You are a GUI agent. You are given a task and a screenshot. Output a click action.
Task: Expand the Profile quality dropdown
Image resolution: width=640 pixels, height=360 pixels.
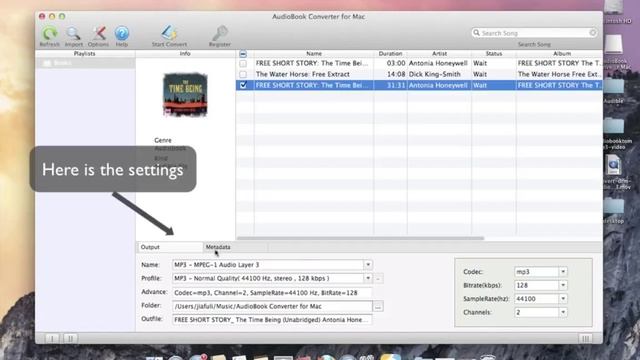point(368,278)
